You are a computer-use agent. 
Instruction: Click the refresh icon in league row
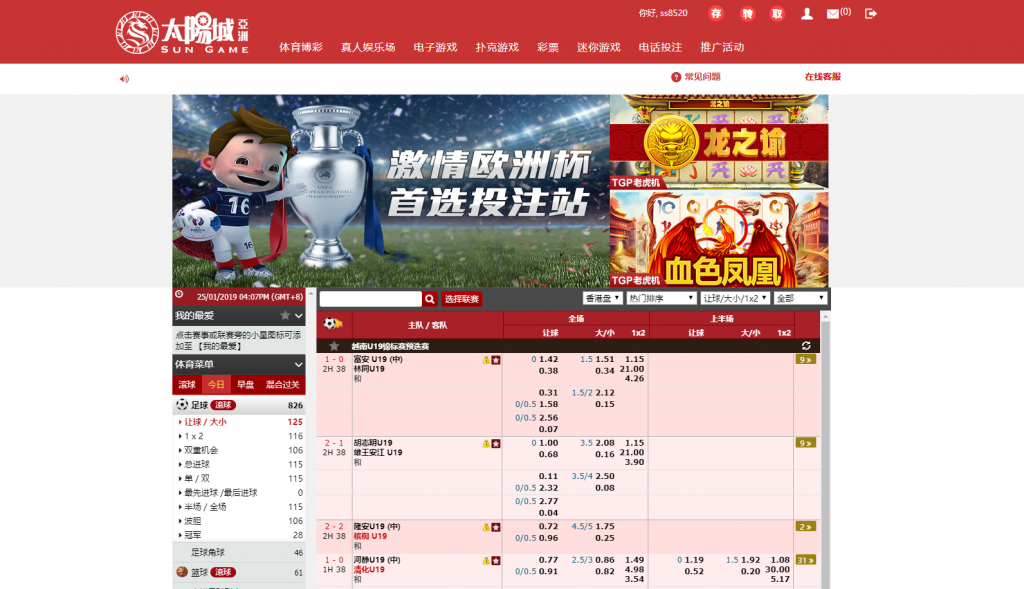[806, 345]
